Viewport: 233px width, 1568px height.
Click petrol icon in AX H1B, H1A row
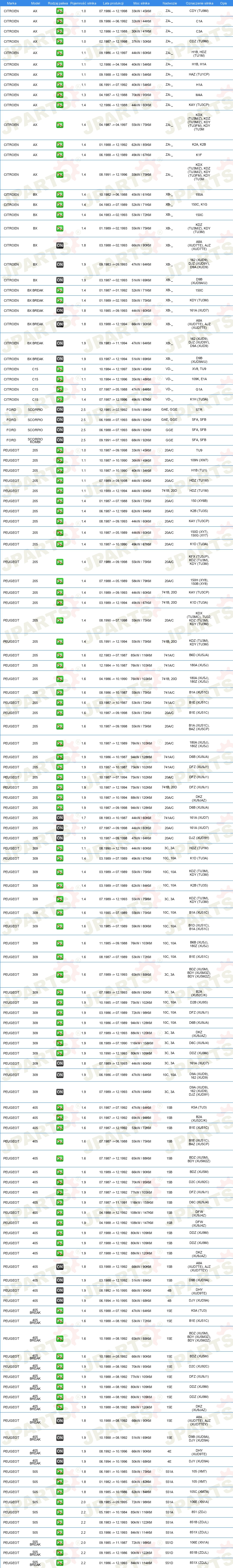pyautogui.click(x=60, y=64)
